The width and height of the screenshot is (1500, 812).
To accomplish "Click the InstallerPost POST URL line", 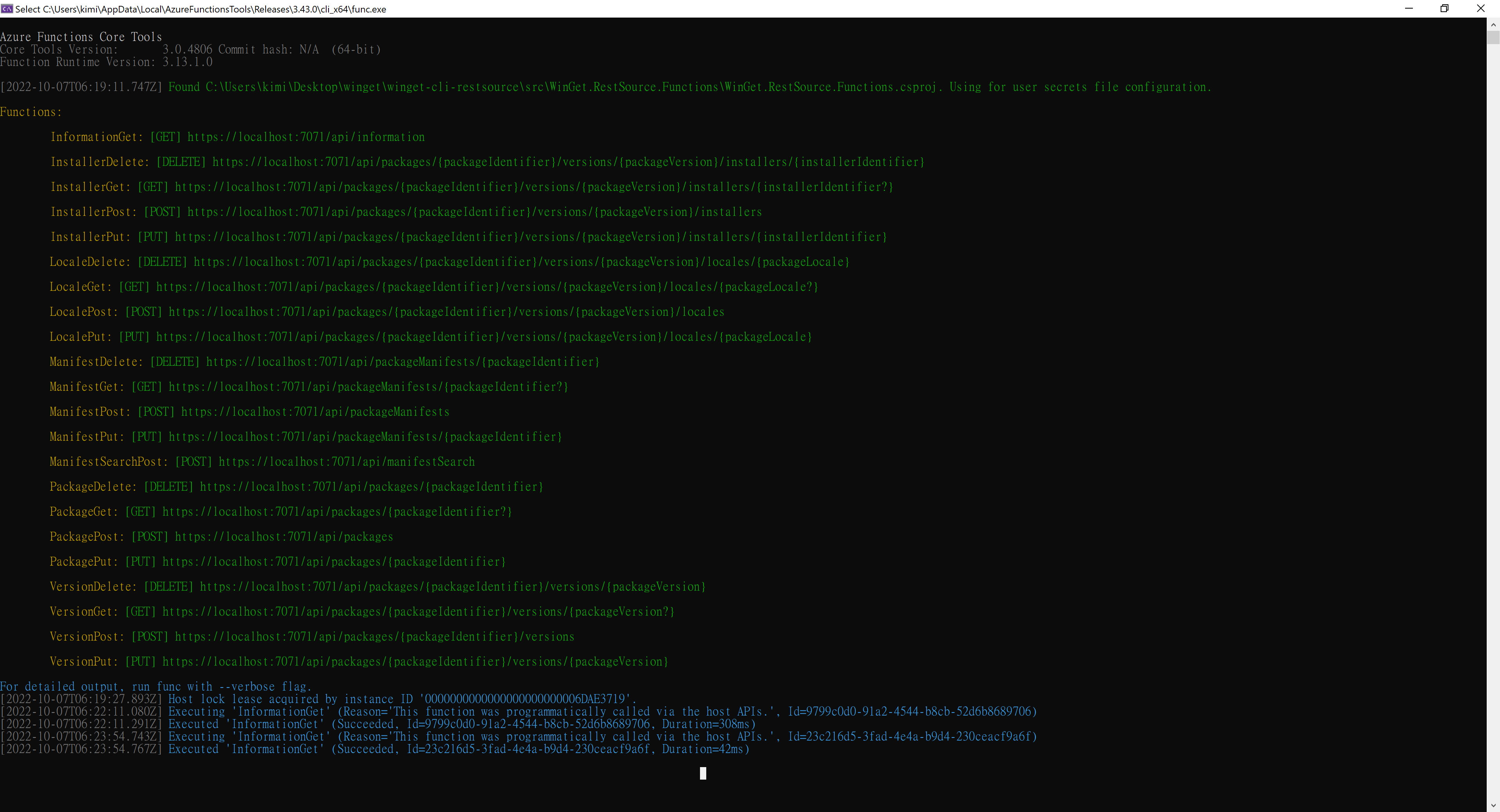I will pos(406,212).
